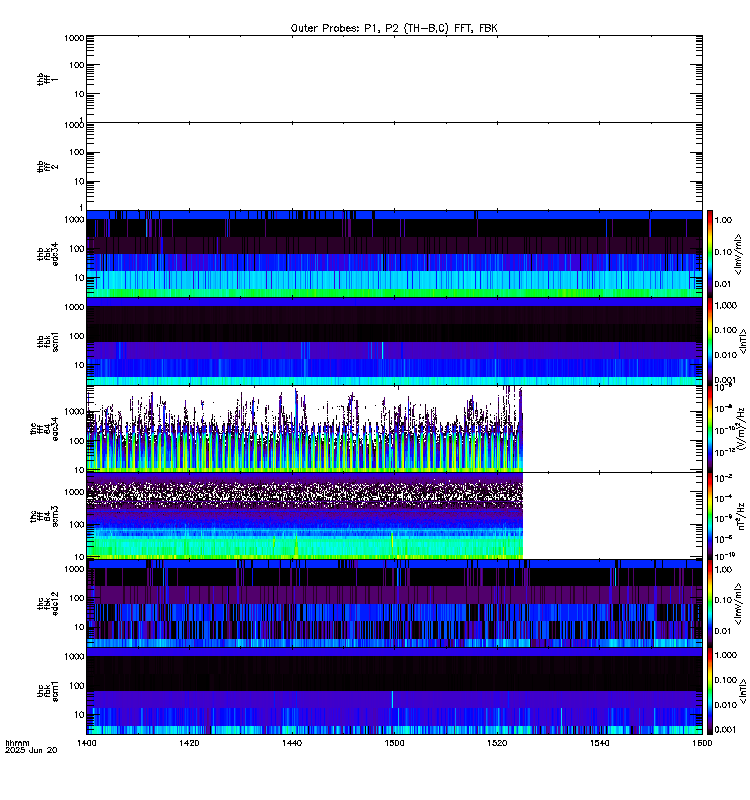Viewport: 750px width, 800px height.
Task: Click the "thc fff 64 scm3" axis label
Action: click(44, 516)
